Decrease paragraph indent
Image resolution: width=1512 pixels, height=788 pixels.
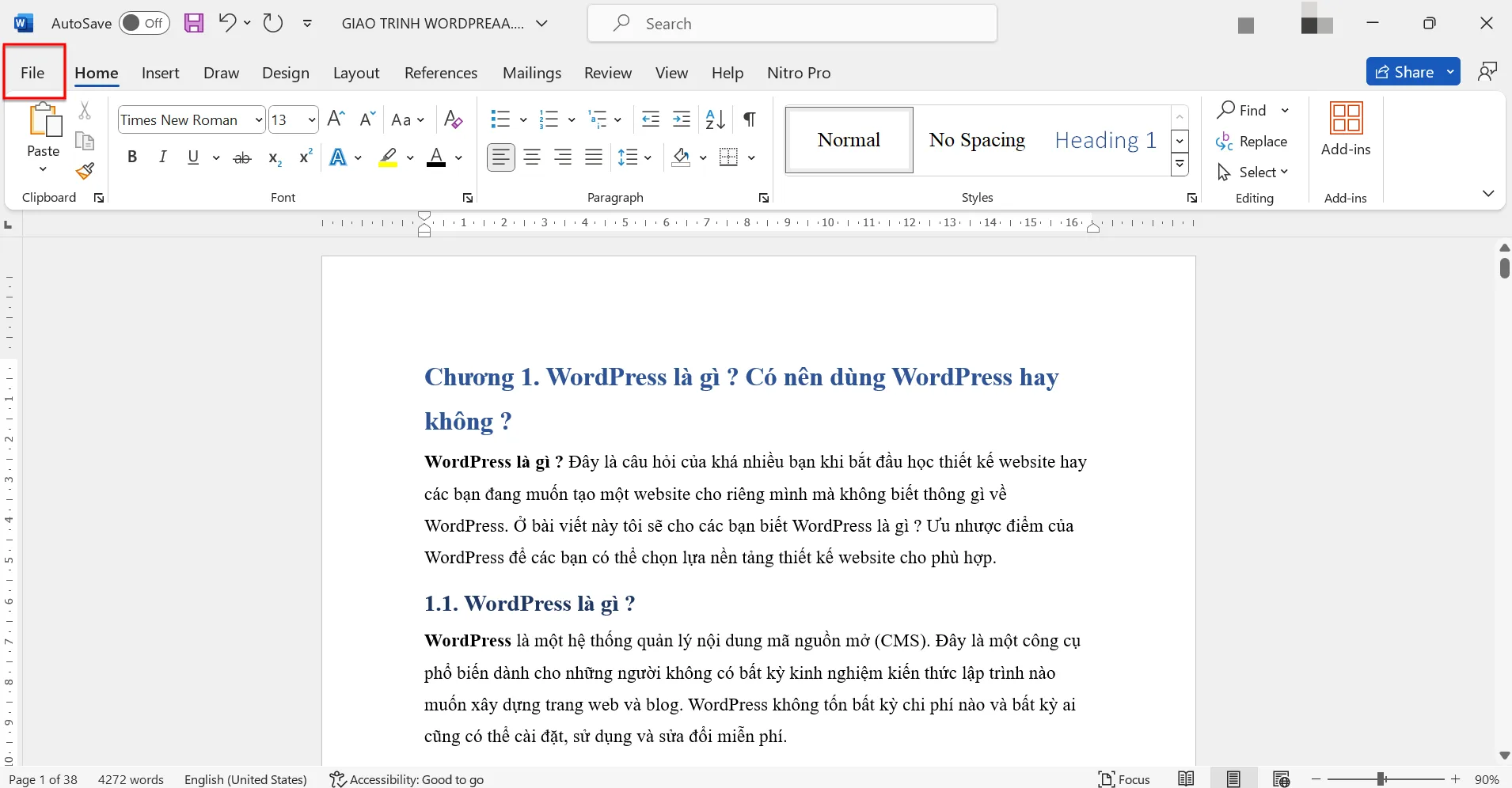651,119
